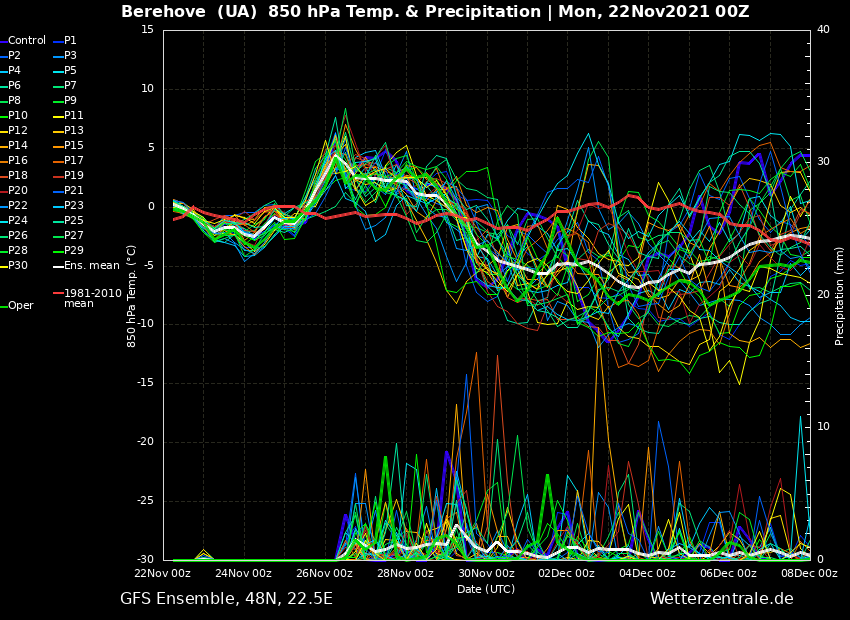This screenshot has width=850, height=620.
Task: Select the P29 legend item
Action: coord(74,251)
